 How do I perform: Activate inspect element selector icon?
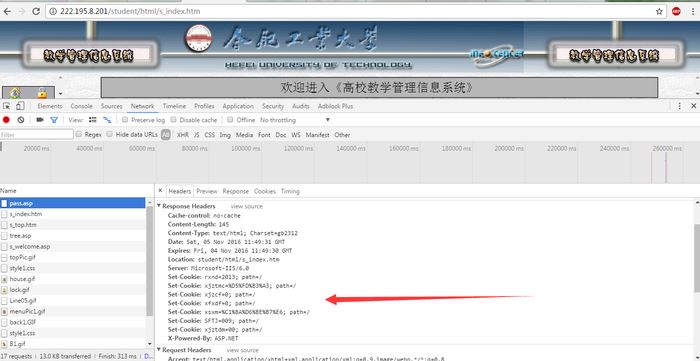[x=7, y=106]
